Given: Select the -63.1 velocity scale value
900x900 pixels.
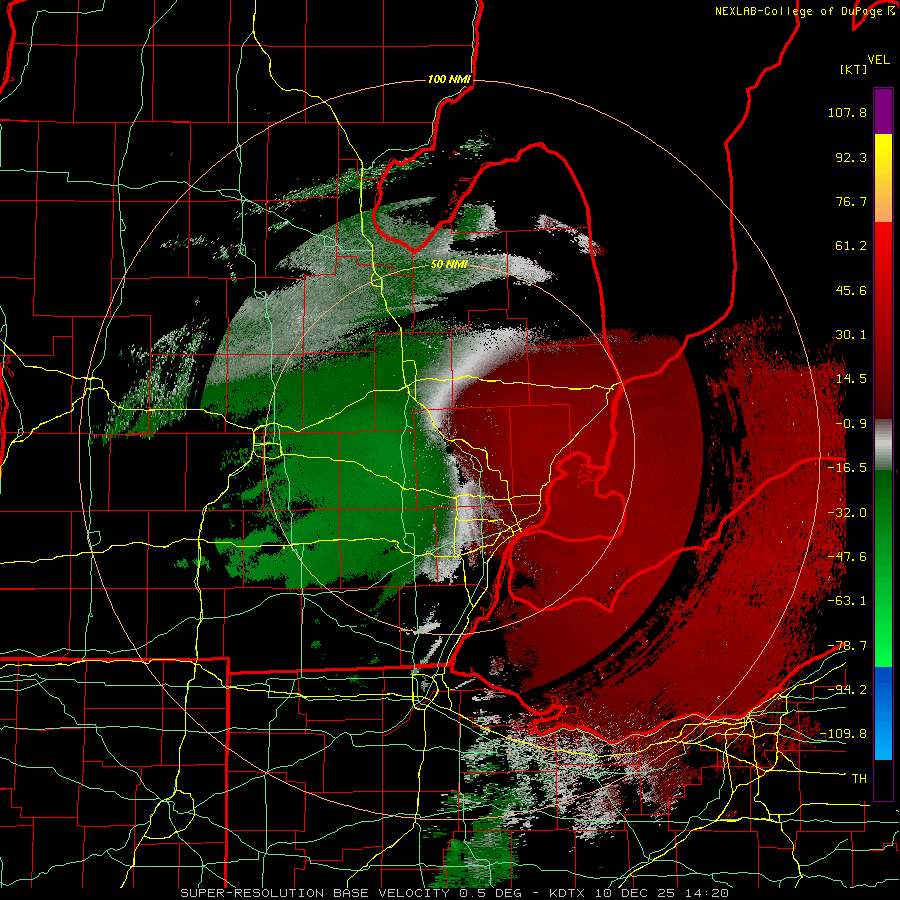Looking at the screenshot, I should click(847, 601).
